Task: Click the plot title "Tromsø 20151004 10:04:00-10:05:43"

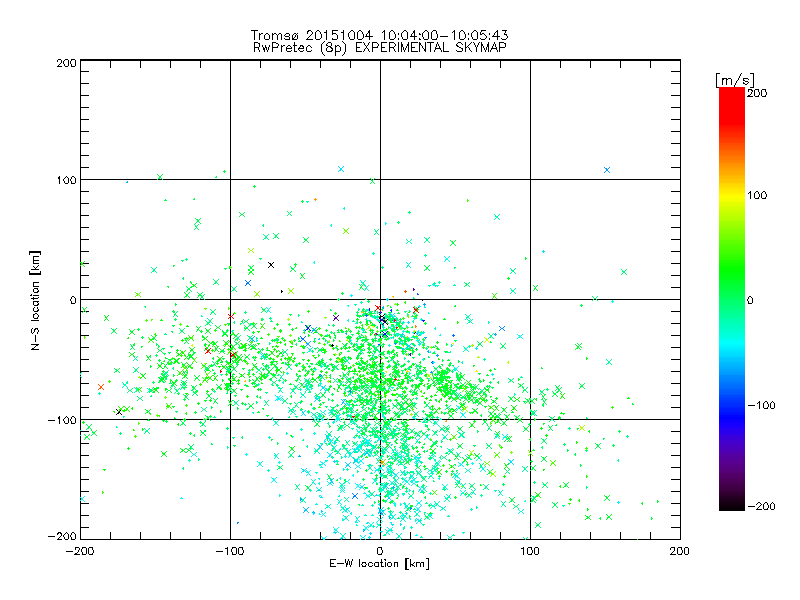Action: pos(379,35)
